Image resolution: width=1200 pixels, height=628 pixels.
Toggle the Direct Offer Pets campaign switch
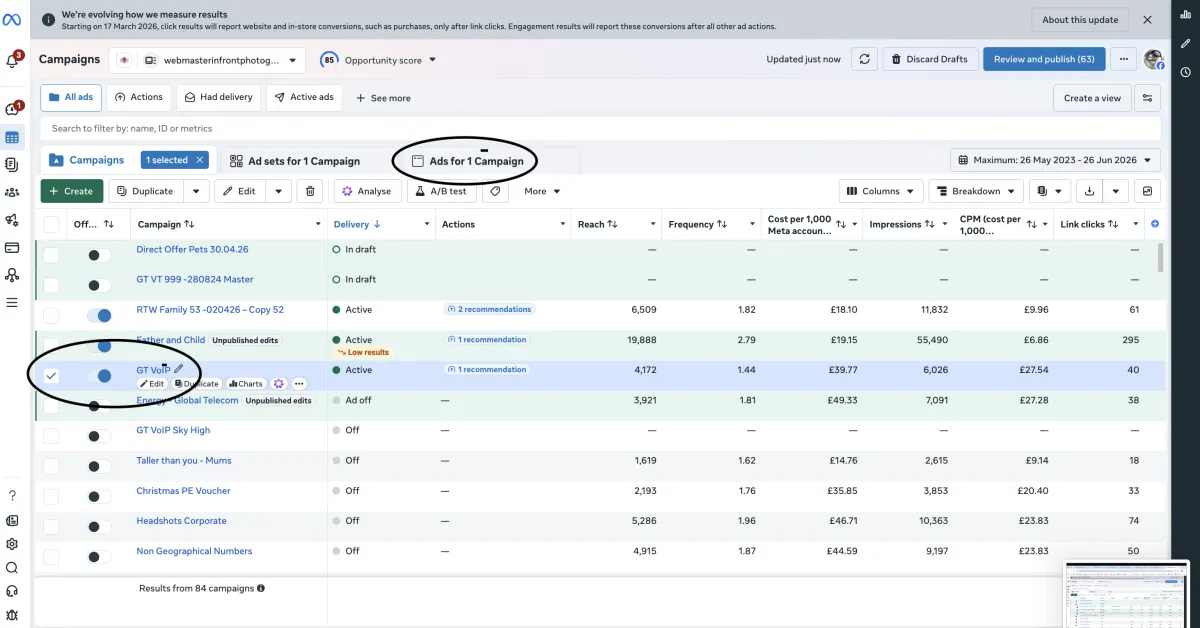[99, 256]
